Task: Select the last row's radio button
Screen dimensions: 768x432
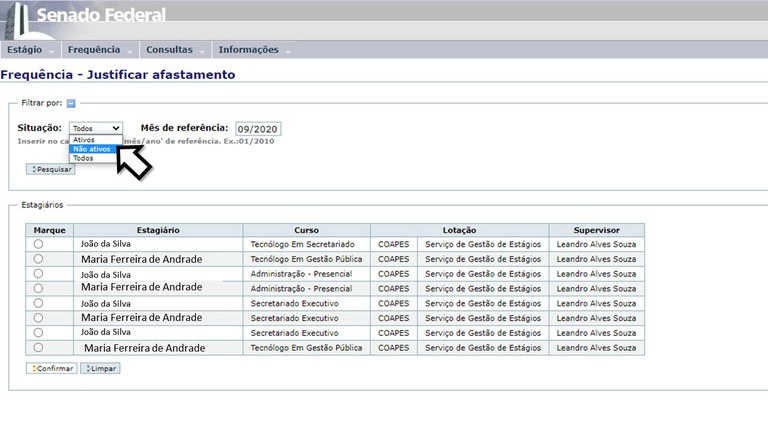Action: pyautogui.click(x=38, y=347)
